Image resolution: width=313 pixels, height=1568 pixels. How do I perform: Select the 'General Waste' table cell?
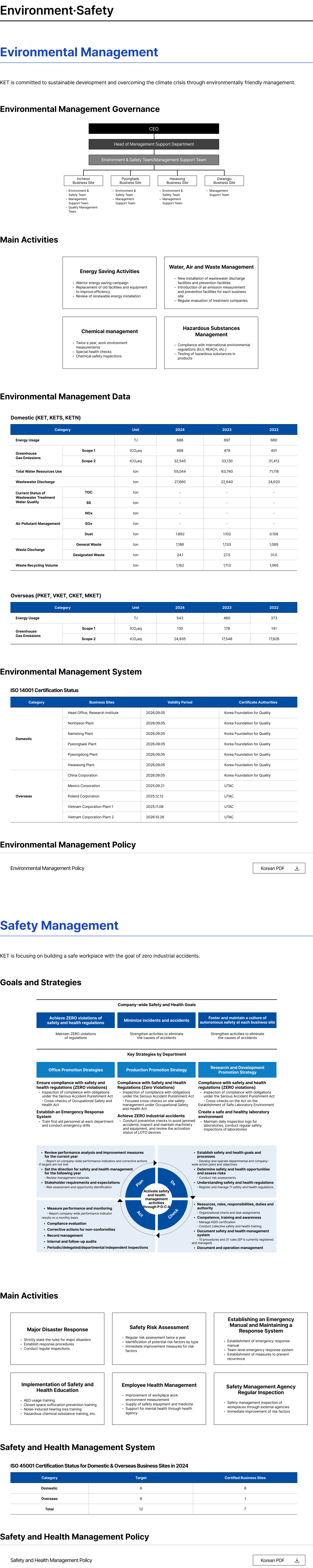click(89, 544)
